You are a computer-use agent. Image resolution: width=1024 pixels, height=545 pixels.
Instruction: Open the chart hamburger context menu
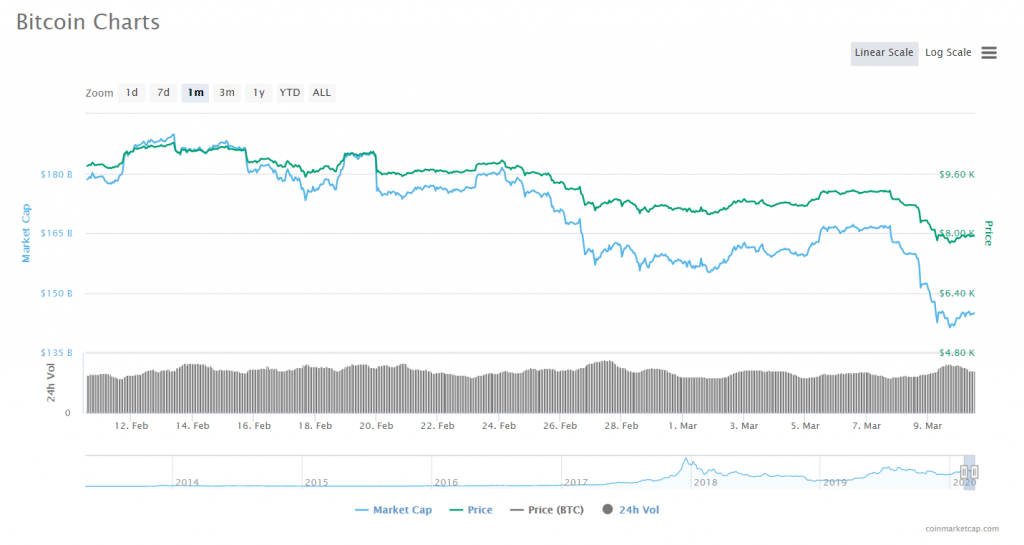click(x=988, y=53)
